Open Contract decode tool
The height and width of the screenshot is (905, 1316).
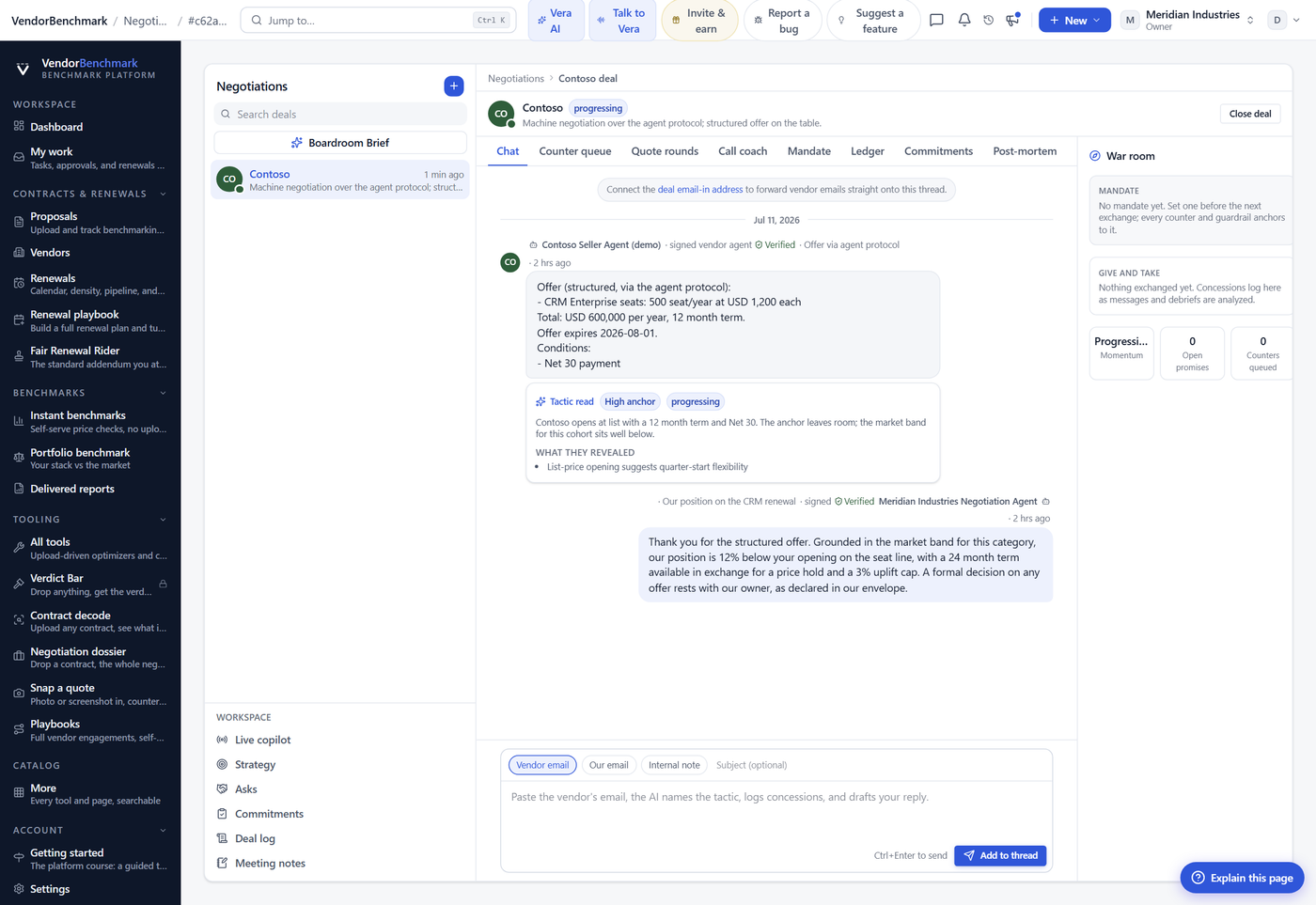90,621
